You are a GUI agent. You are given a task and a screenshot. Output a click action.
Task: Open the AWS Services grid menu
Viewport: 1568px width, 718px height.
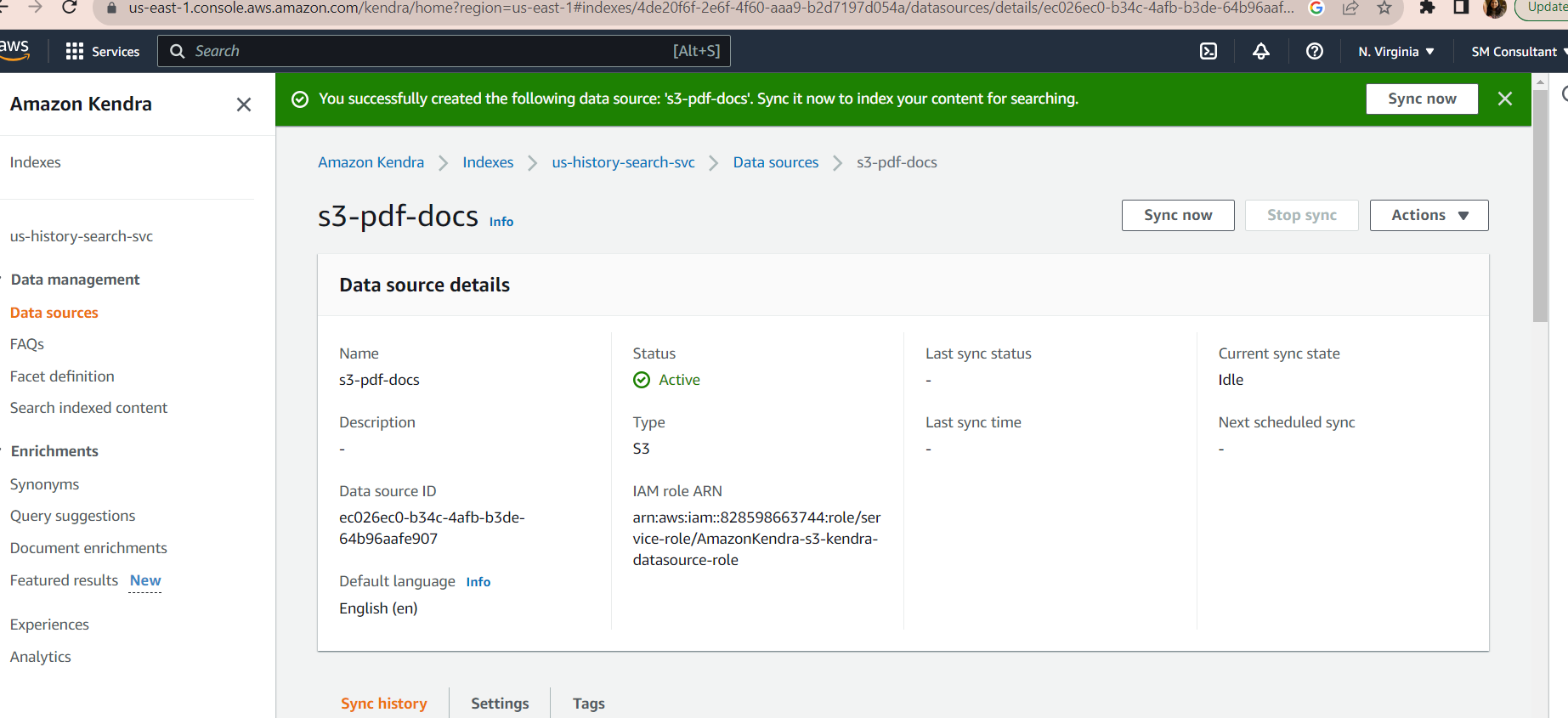tap(75, 51)
